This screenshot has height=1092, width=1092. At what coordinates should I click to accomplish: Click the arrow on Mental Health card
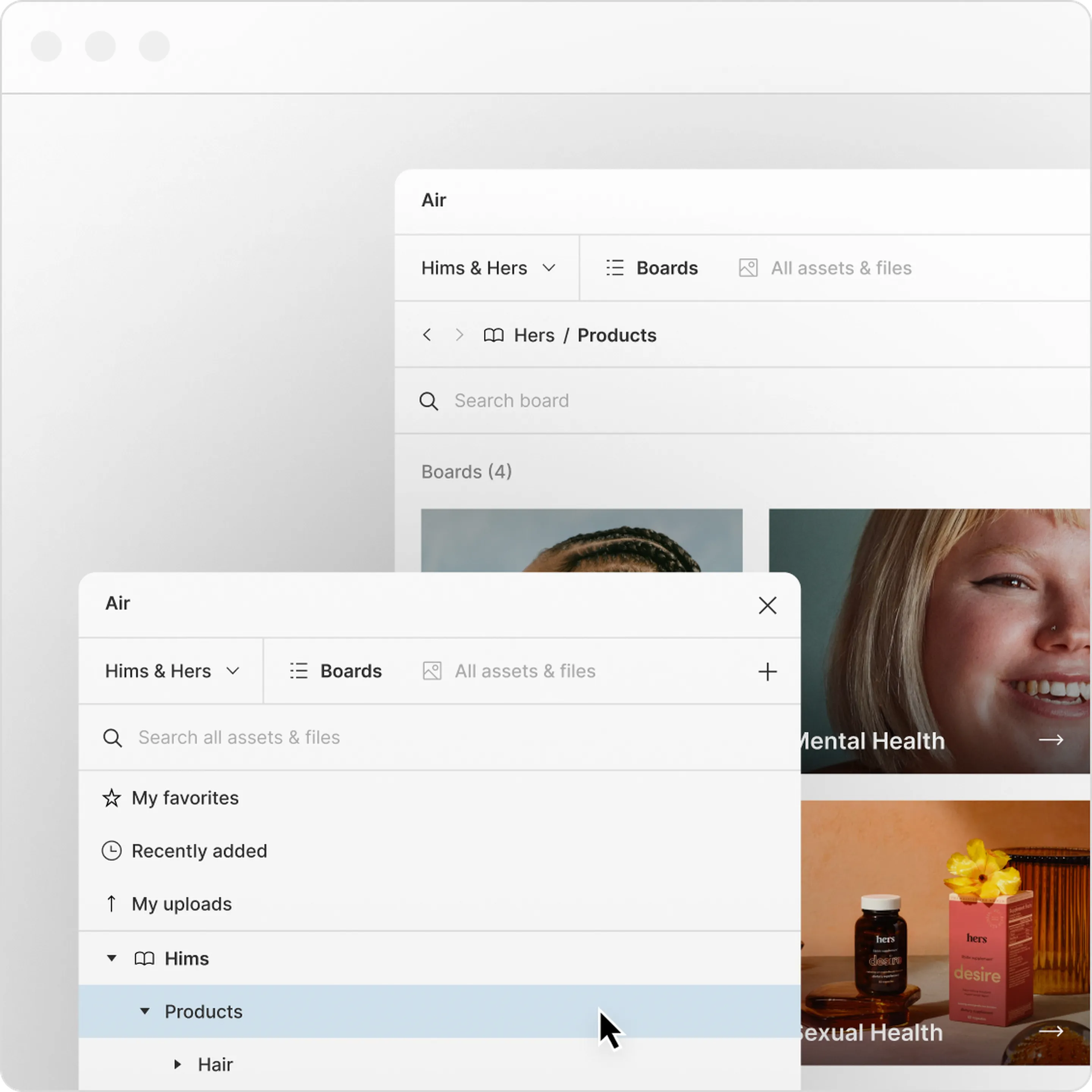(x=1051, y=740)
